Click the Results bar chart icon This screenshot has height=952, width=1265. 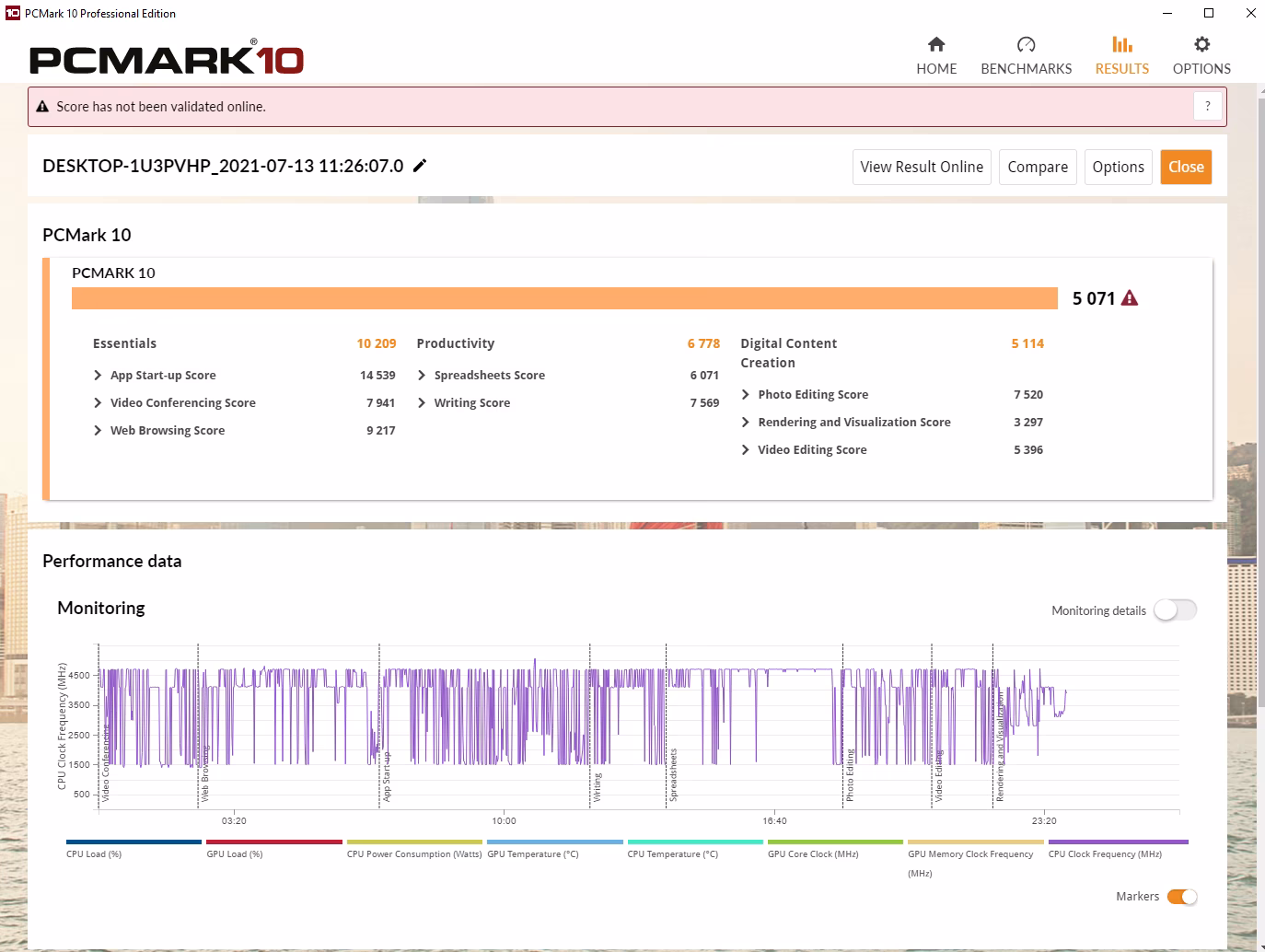1121,44
